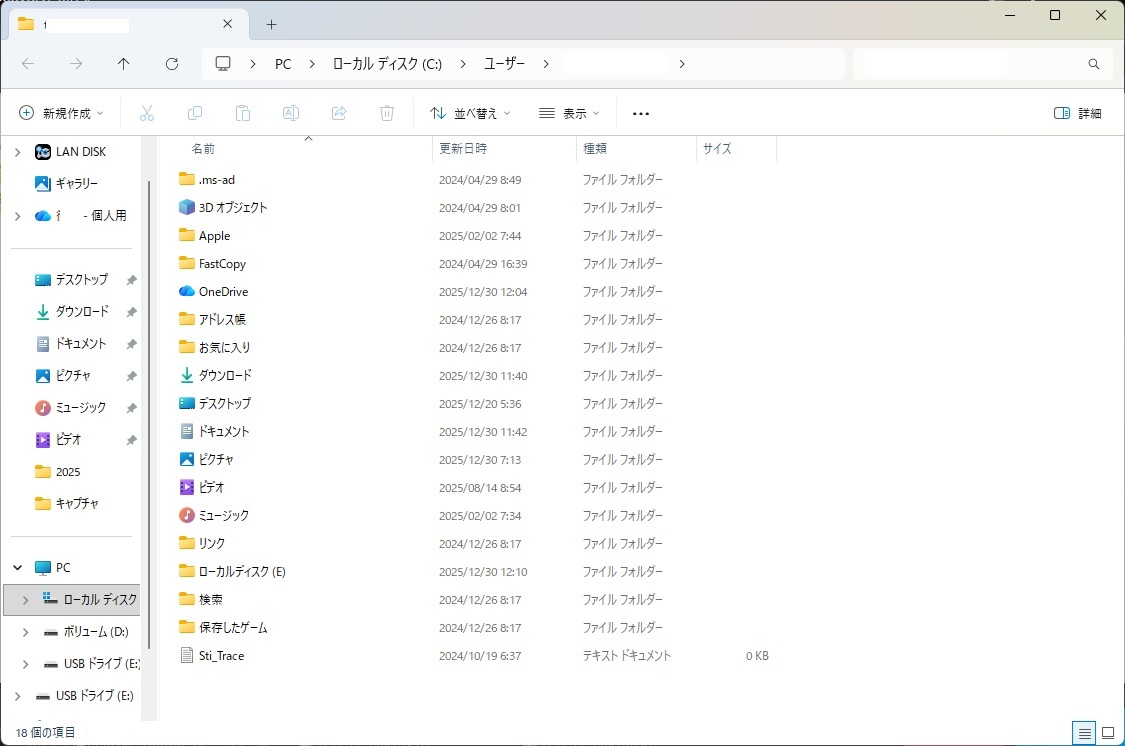Click the copy icon in toolbar
This screenshot has width=1125, height=746.
coord(195,113)
